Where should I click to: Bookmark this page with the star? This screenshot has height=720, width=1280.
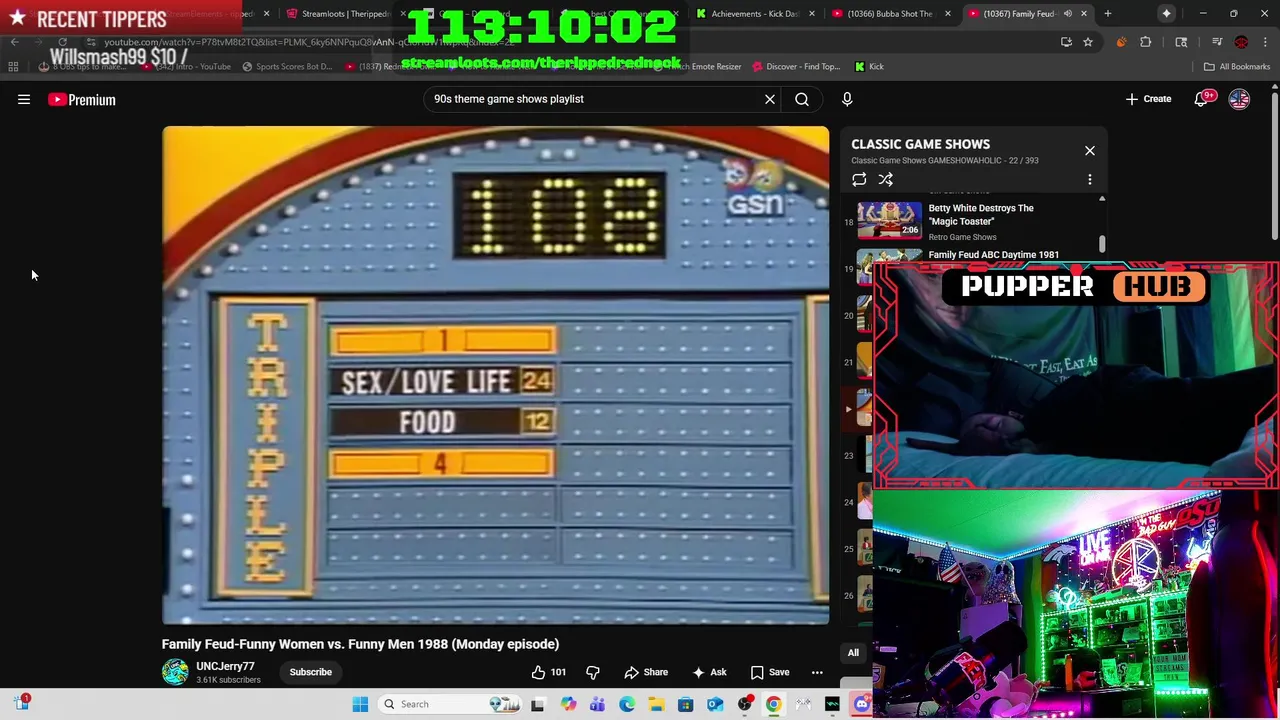(1088, 42)
